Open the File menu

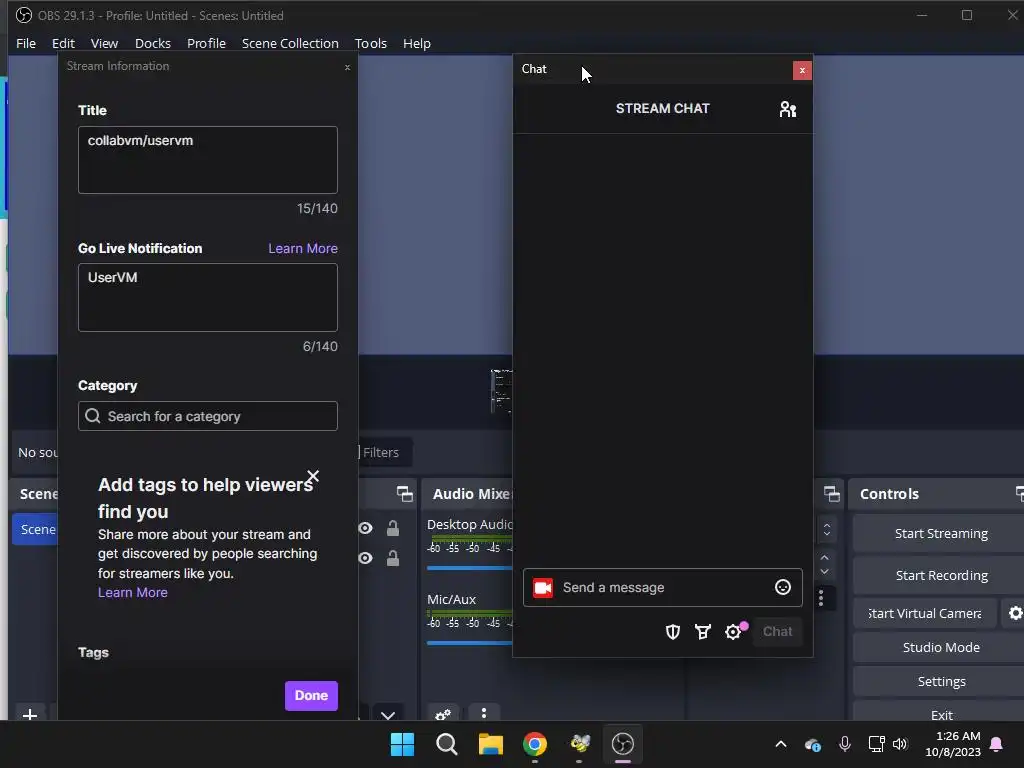[x=26, y=43]
